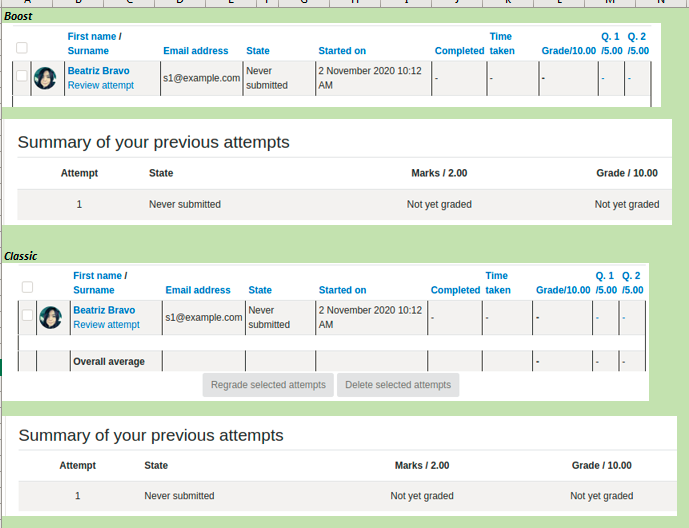Screen dimensions: 689x528
Task: Sort by Started on in the Boost table
Action: [x=342, y=51]
